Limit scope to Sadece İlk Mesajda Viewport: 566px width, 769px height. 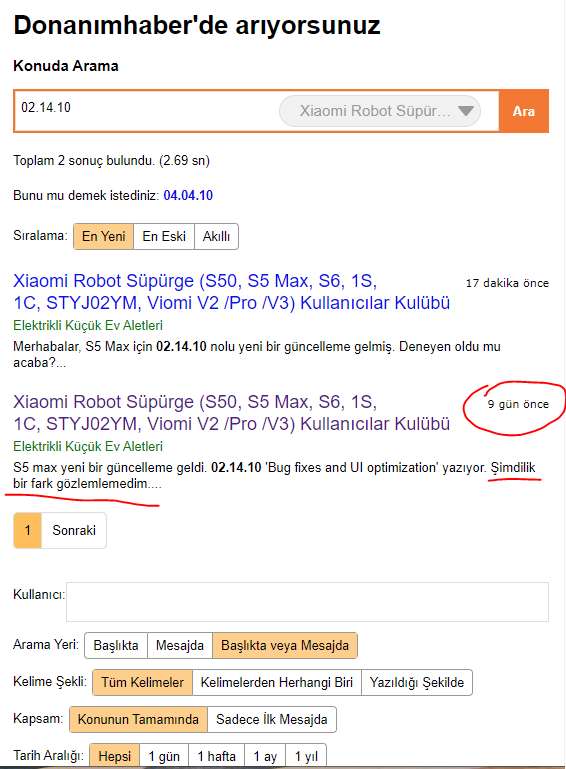[x=272, y=719]
